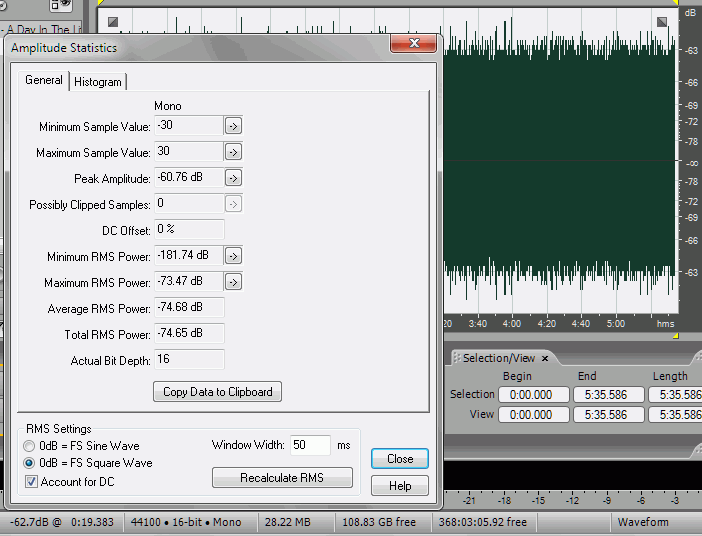This screenshot has width=702, height=536.
Task: Click the View End time field
Action: [609, 415]
